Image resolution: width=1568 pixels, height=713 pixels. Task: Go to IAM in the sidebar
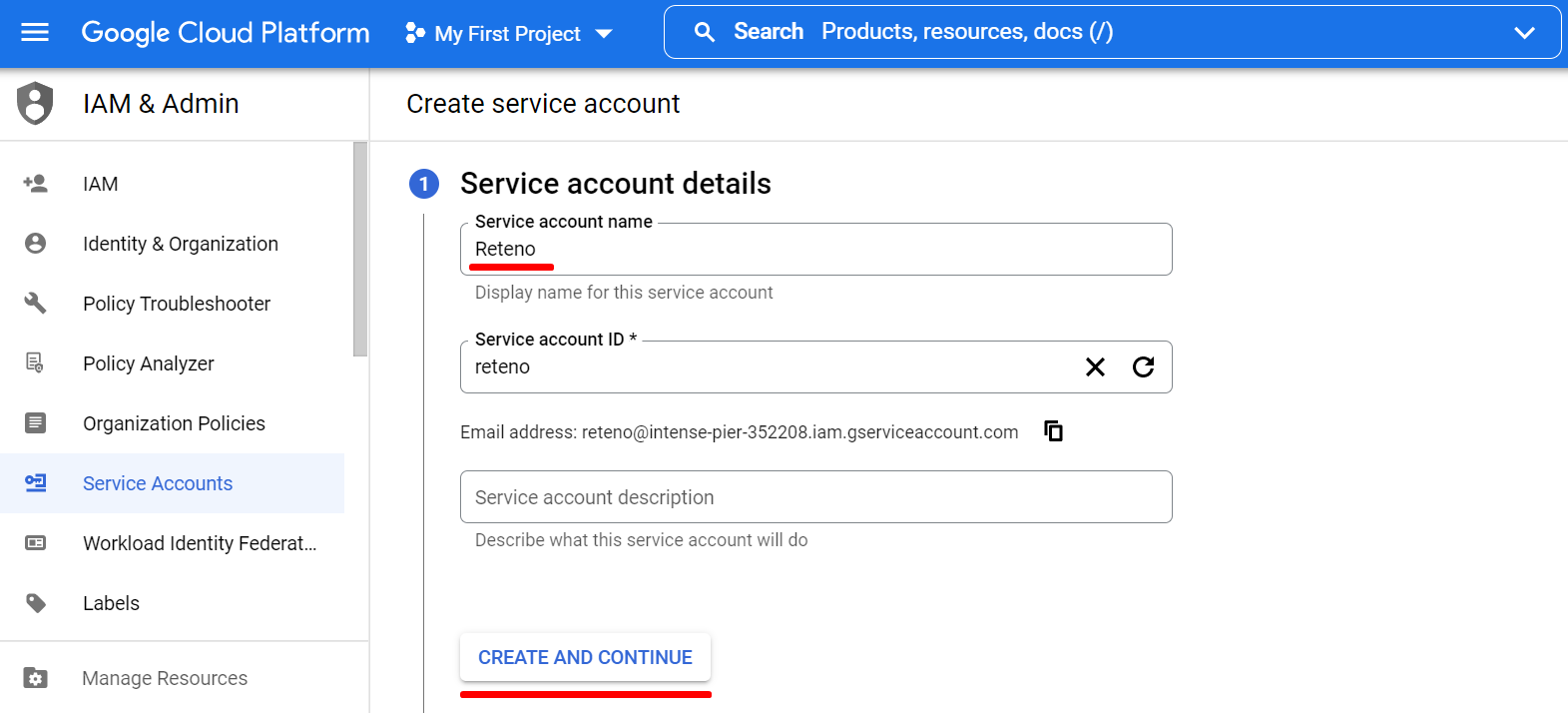(x=101, y=184)
